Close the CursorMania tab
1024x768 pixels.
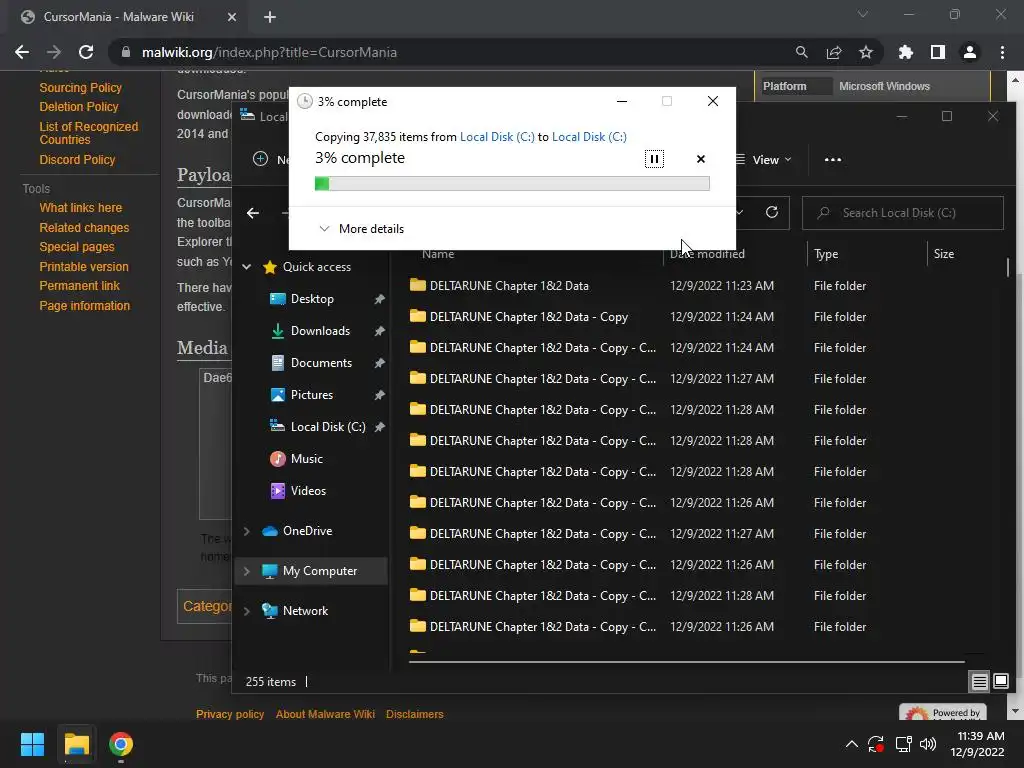click(x=231, y=17)
